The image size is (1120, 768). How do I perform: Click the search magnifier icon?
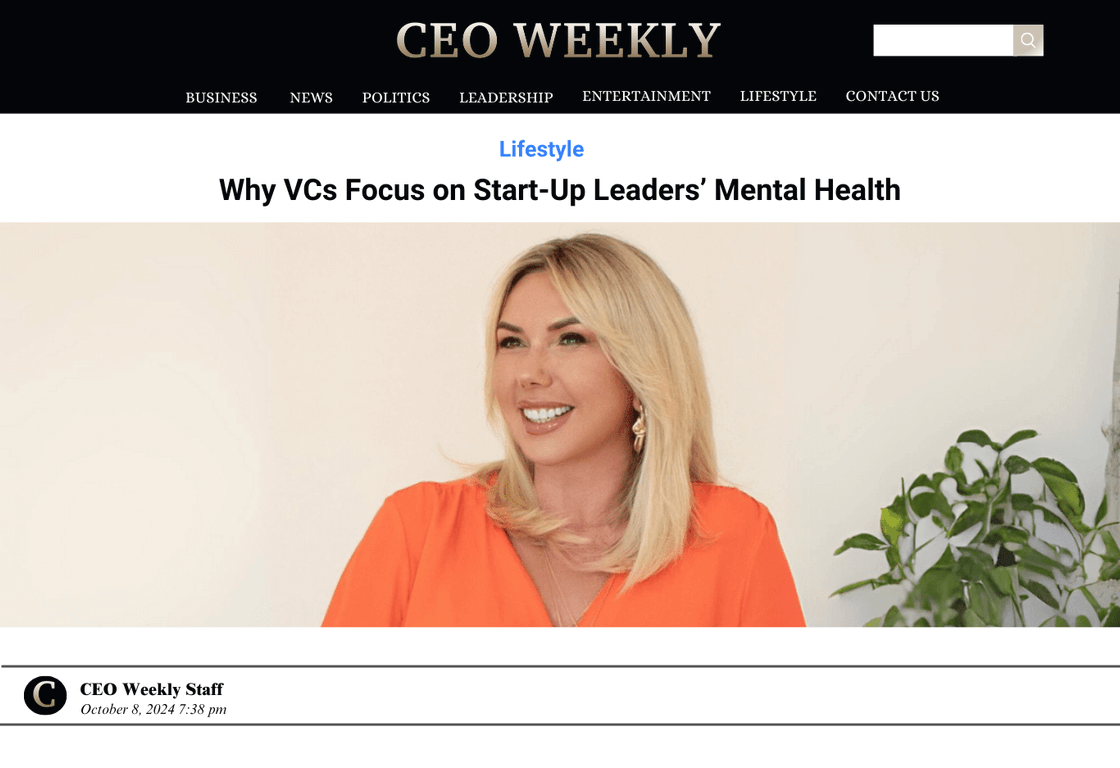point(1028,41)
